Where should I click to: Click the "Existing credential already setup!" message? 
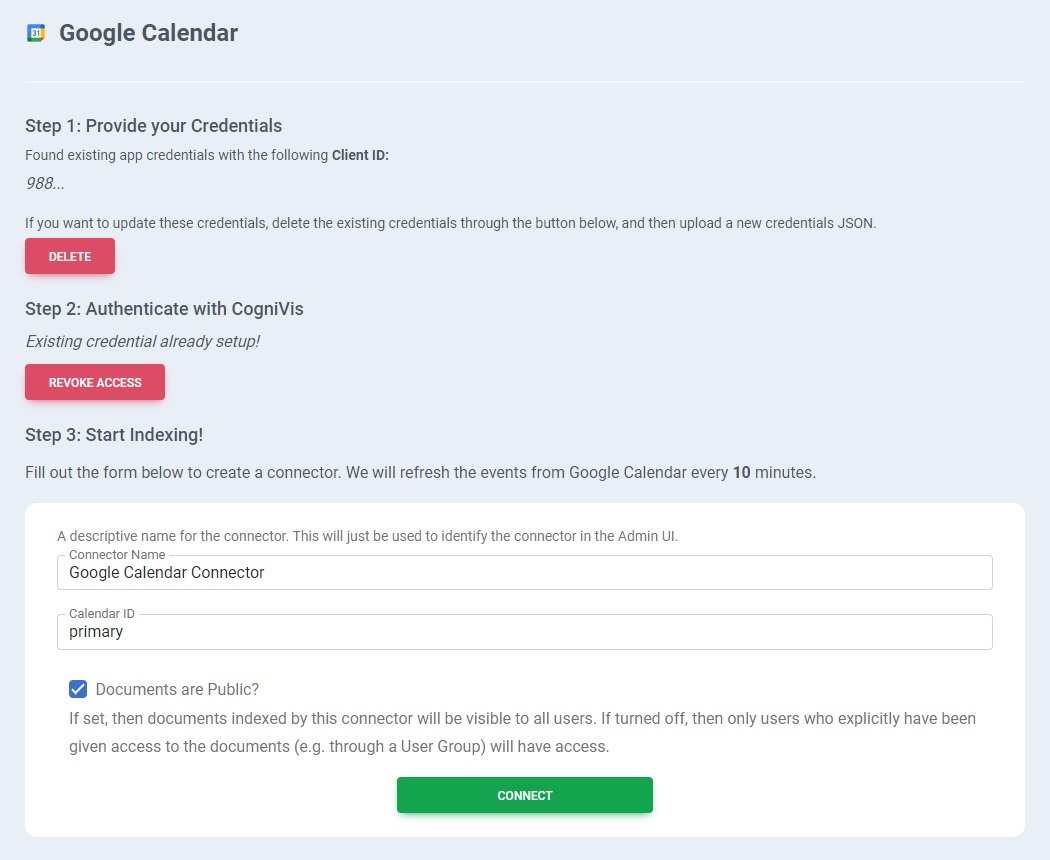coord(142,341)
